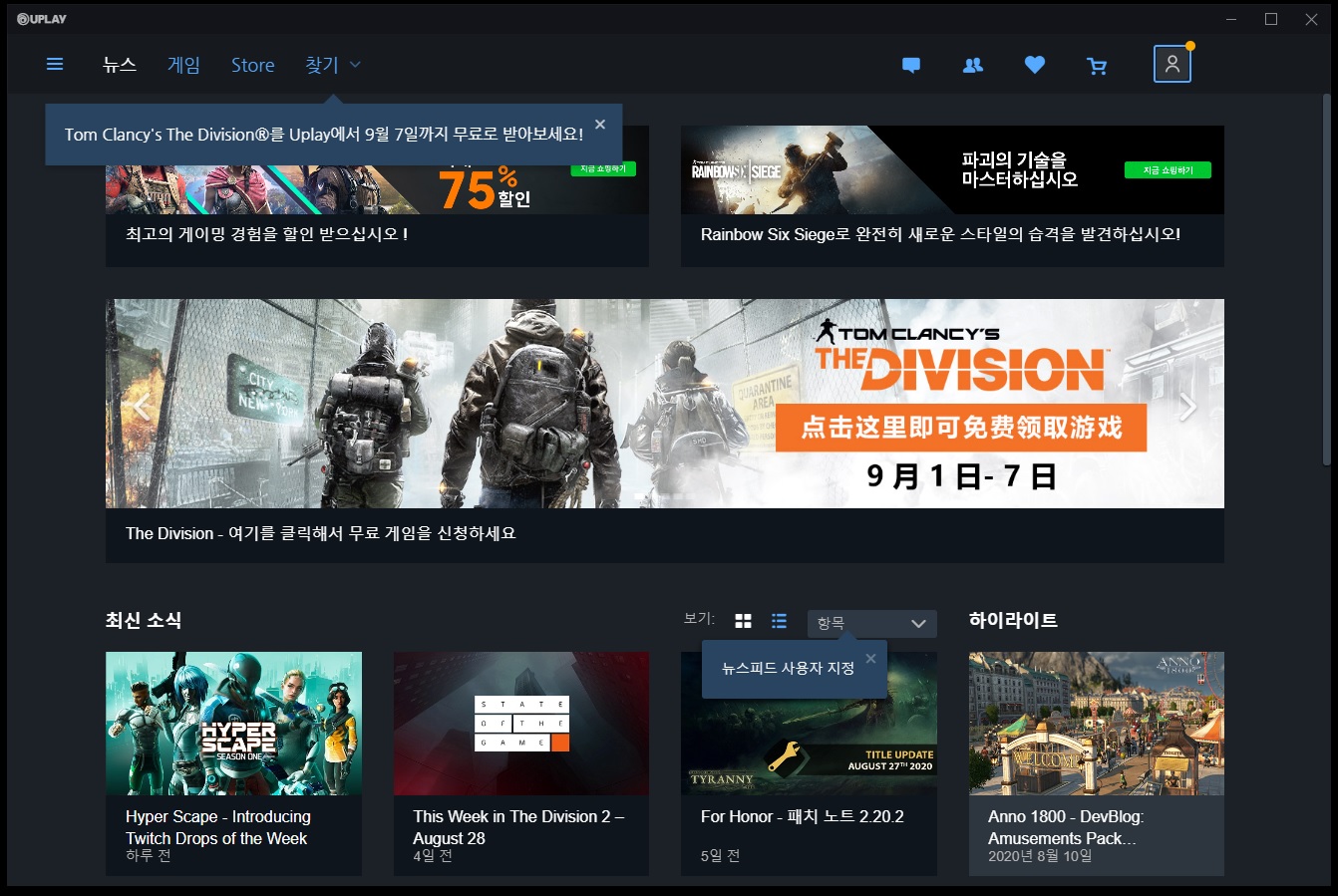The height and width of the screenshot is (896, 1338).
Task: Read For Honor 패치 노트 2.20.2 article
Action: [803, 816]
